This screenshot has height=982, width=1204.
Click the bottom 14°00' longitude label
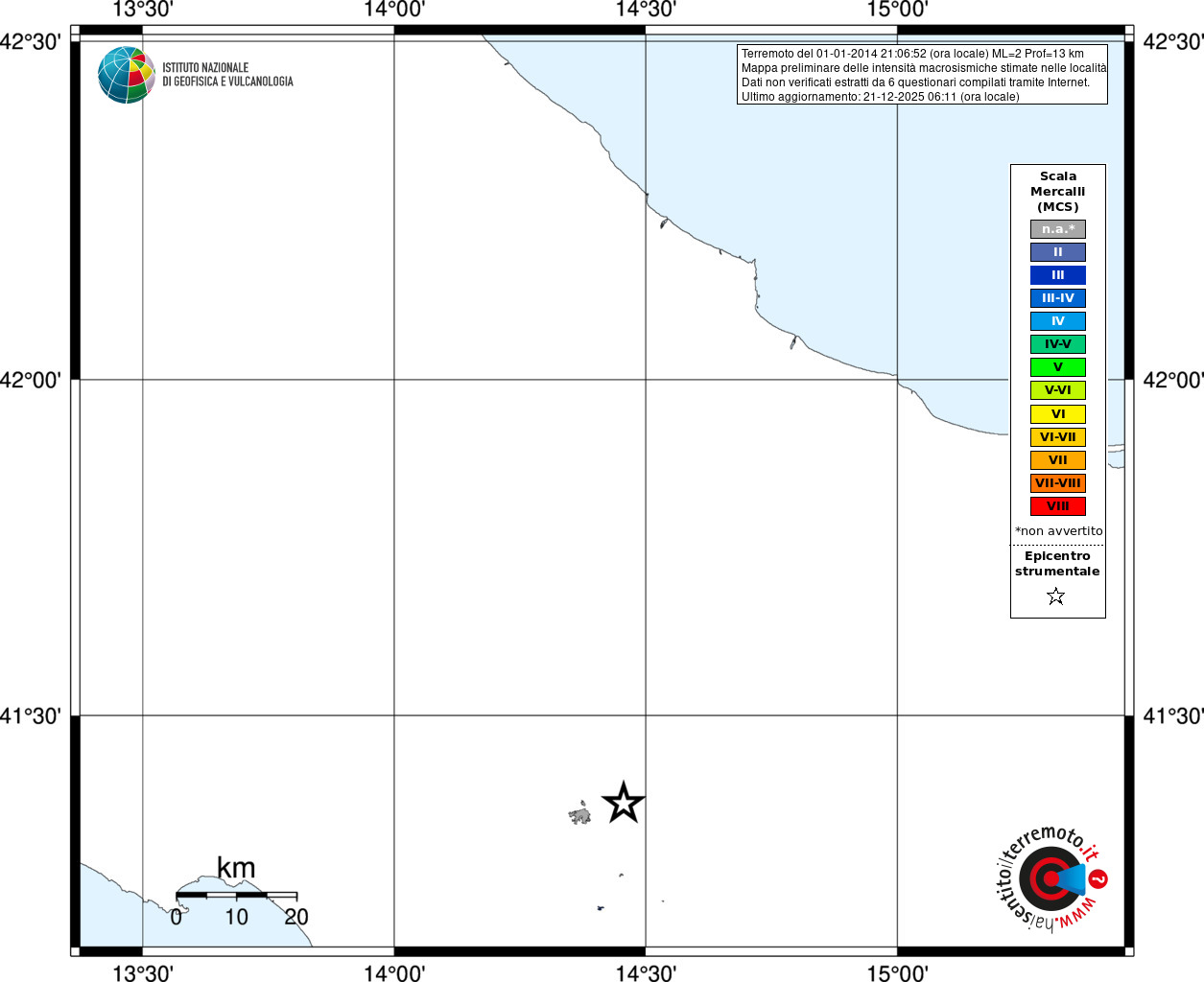(394, 972)
